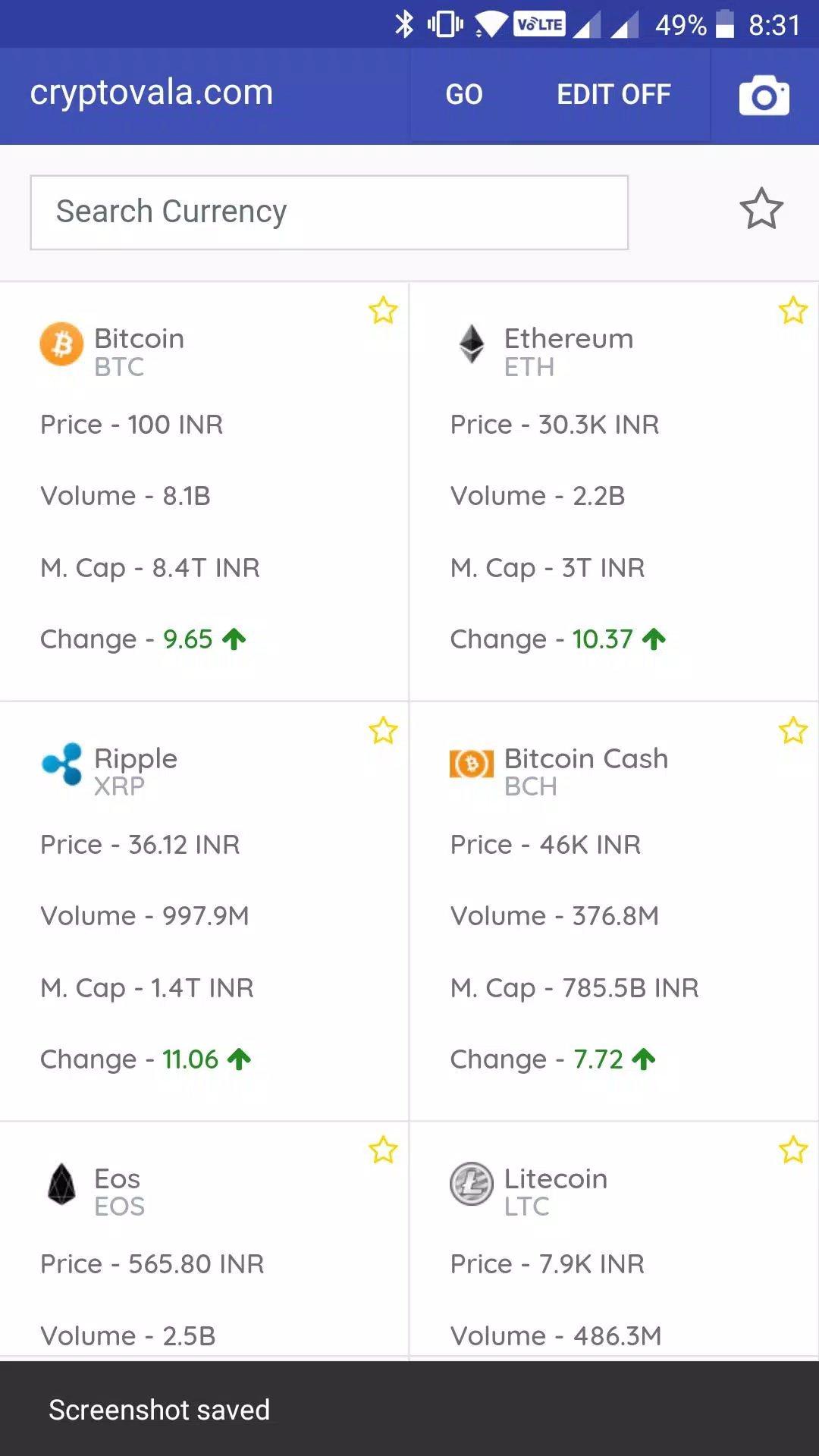The height and width of the screenshot is (1456, 819).
Task: Tap the camera screenshot icon
Action: point(764,96)
